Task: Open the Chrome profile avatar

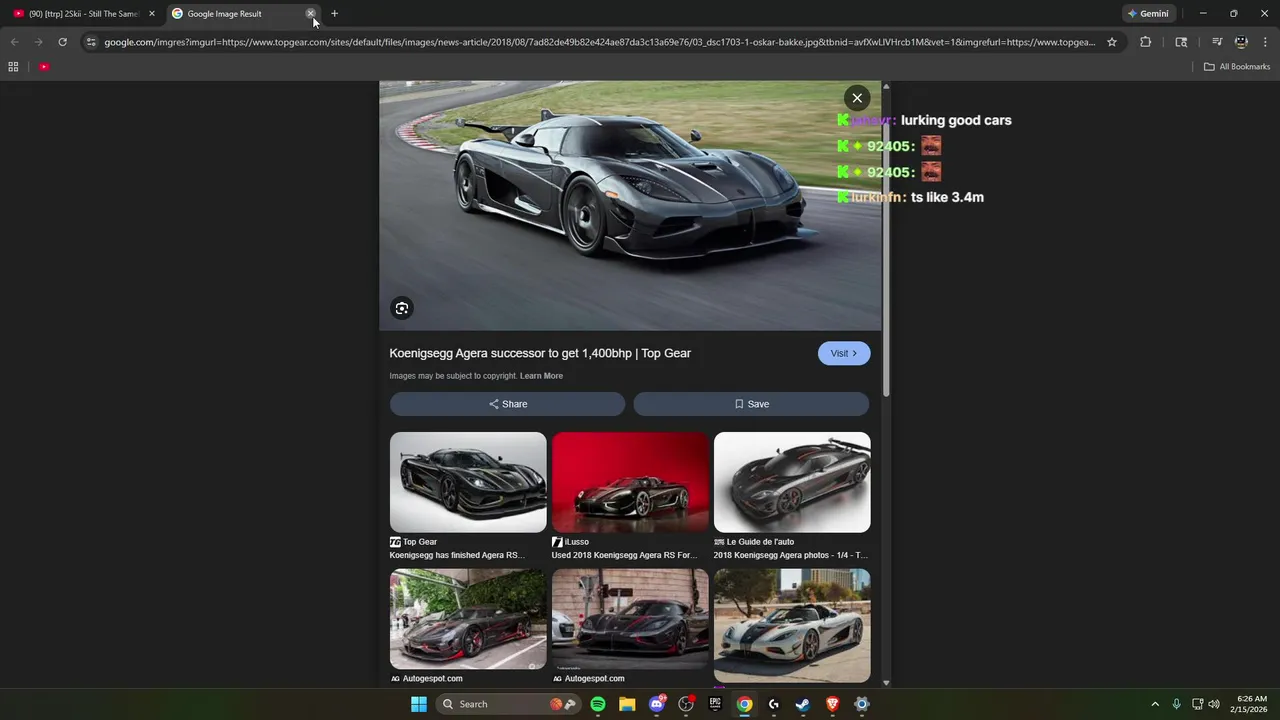Action: click(x=1241, y=42)
